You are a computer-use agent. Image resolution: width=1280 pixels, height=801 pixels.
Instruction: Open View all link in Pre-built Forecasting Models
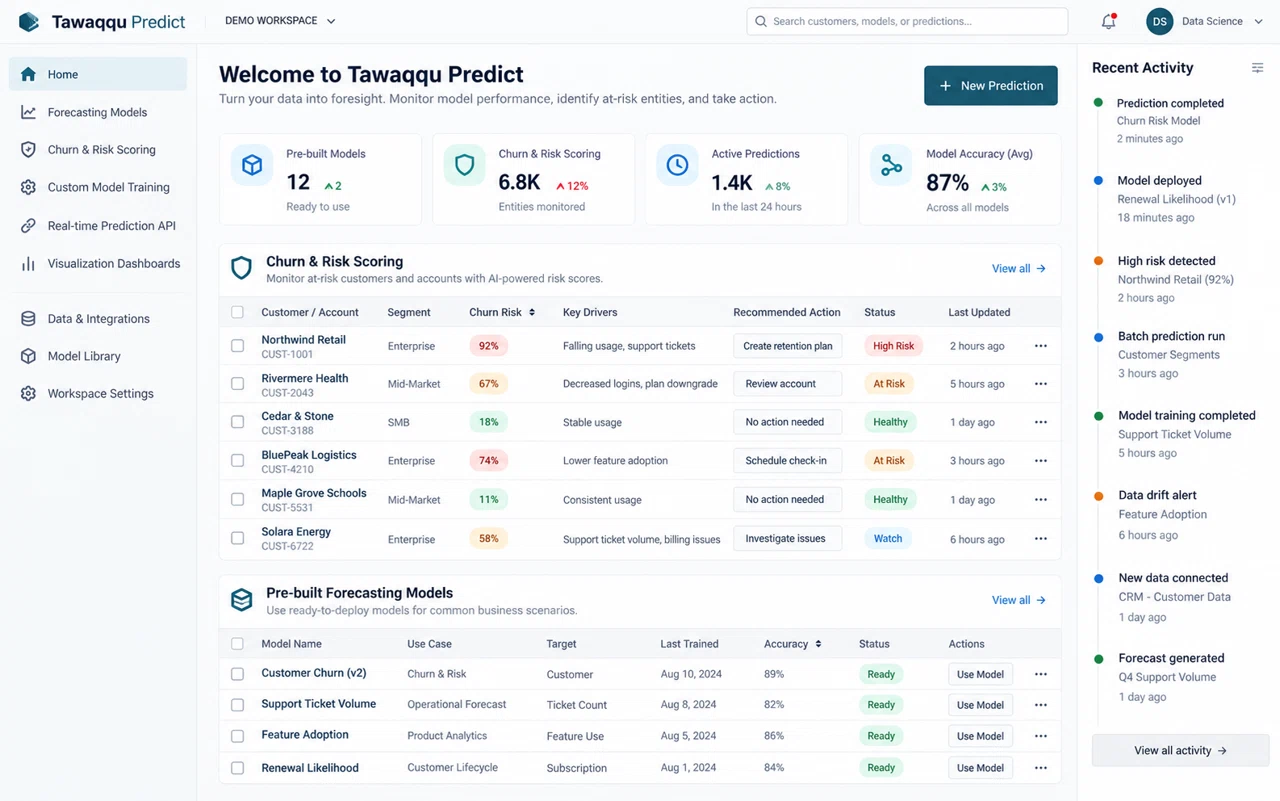pos(1019,600)
